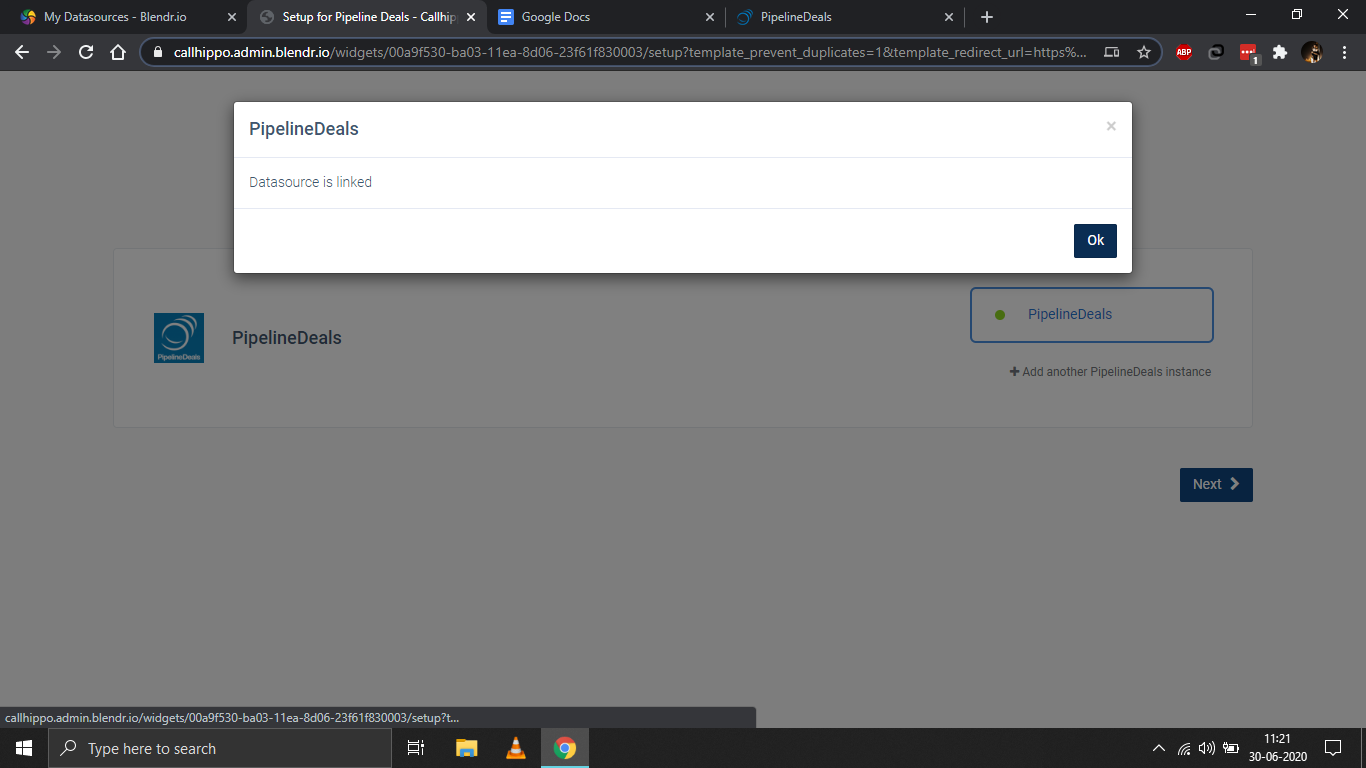The height and width of the screenshot is (768, 1366).
Task: Open the volume speaker tray icon
Action: (x=1207, y=748)
